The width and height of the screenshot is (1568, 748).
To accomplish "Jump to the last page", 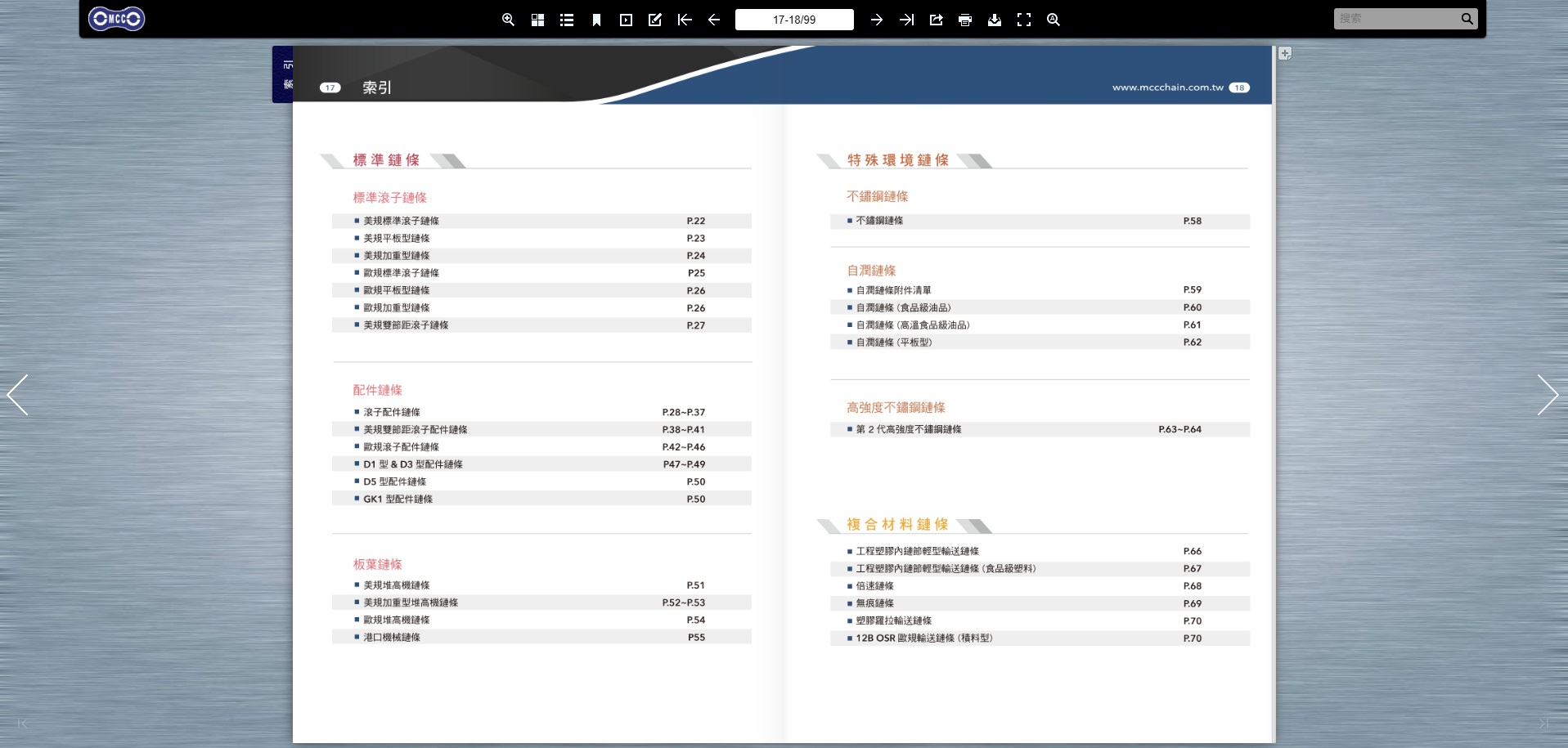I will point(906,20).
